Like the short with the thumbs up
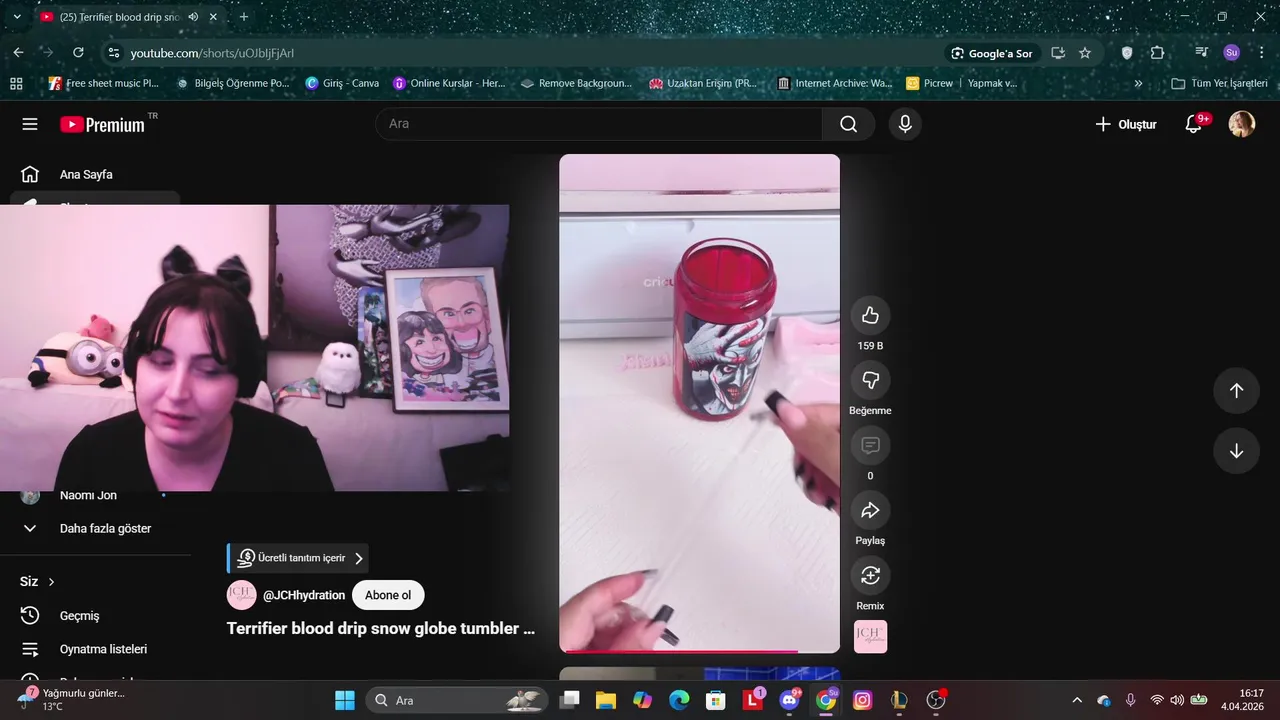Viewport: 1280px width, 720px height. click(870, 315)
